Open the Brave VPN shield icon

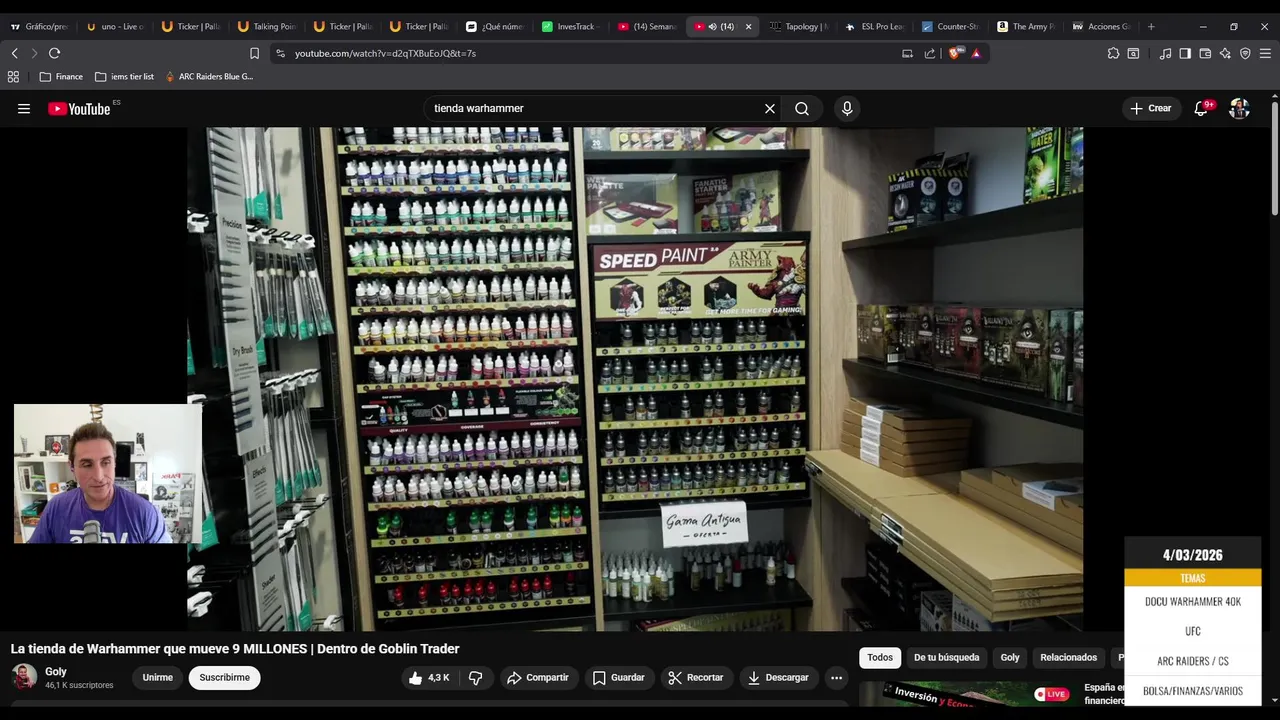click(1245, 53)
